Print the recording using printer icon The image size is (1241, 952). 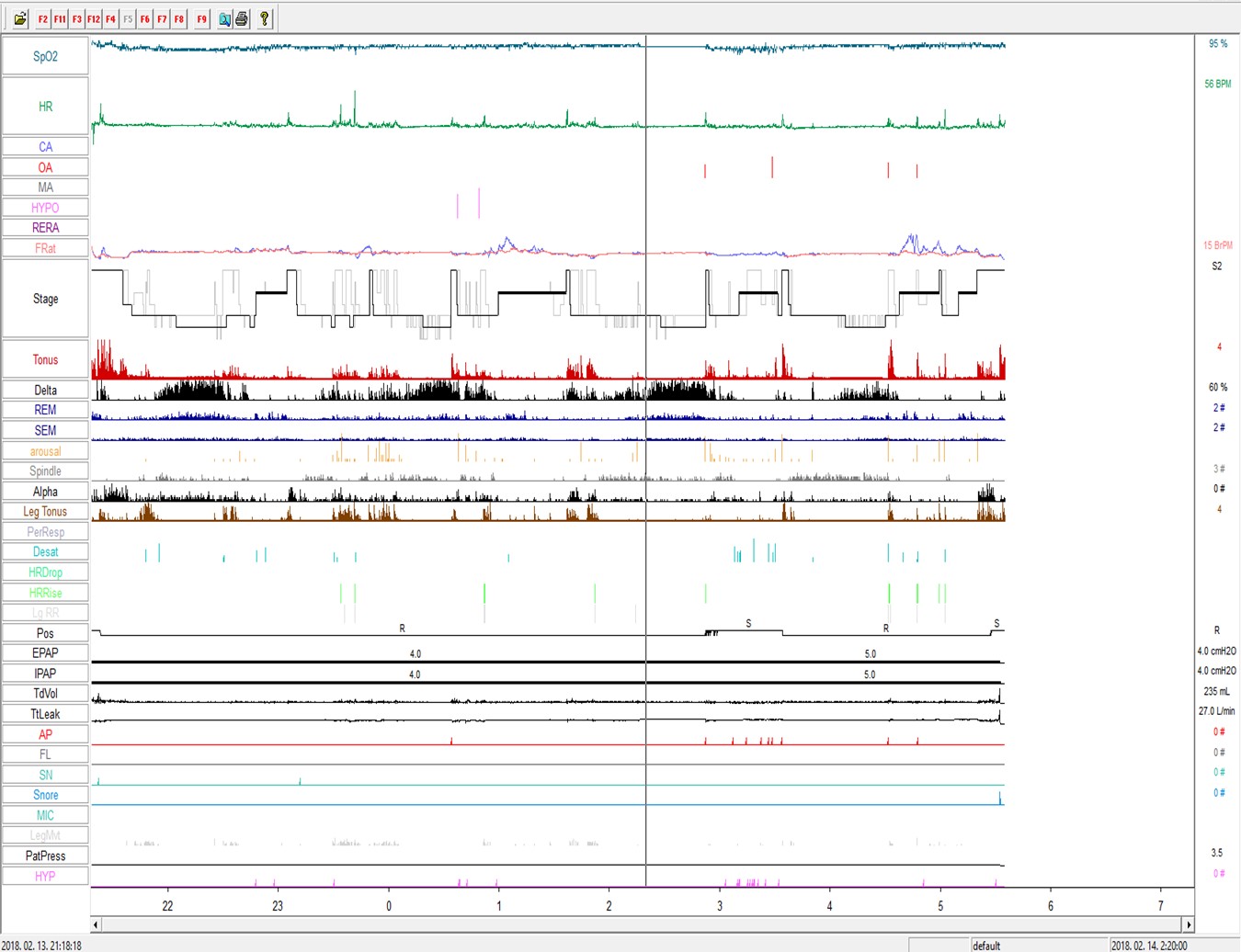(x=242, y=18)
